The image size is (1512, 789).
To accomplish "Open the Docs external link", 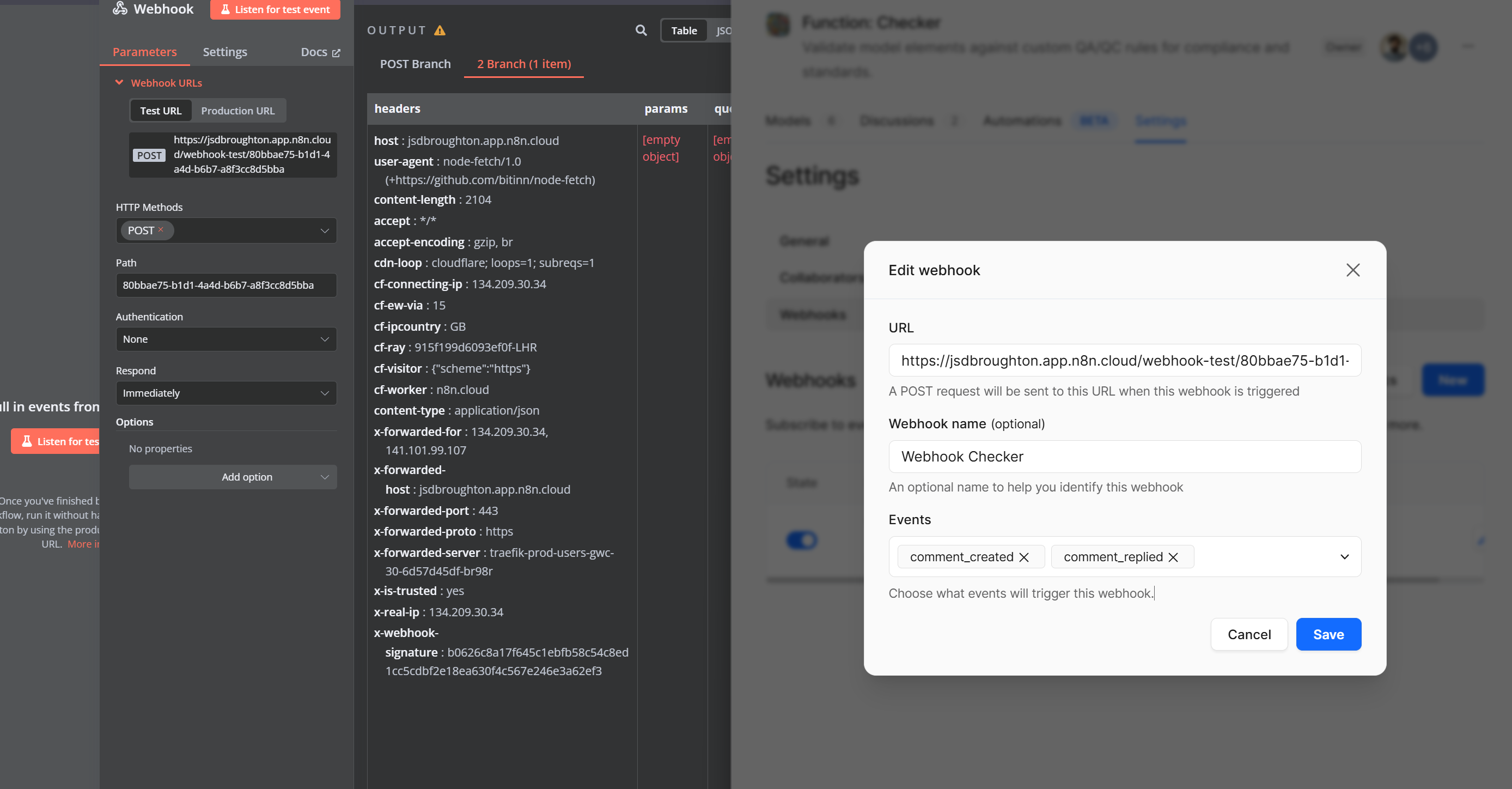I will tap(320, 52).
